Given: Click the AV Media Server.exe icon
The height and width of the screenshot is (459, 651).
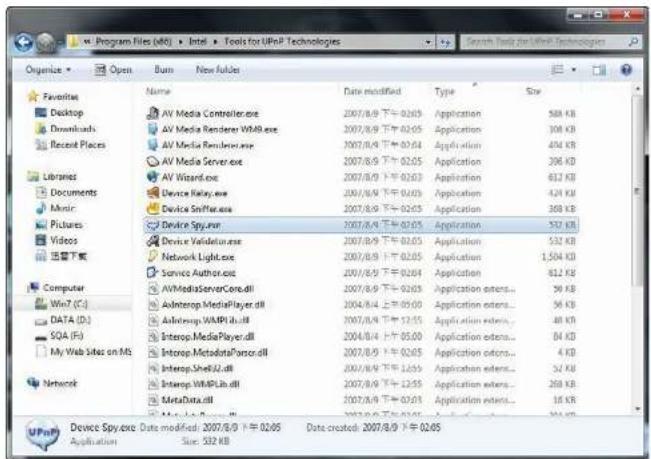Looking at the screenshot, I should click(153, 161).
